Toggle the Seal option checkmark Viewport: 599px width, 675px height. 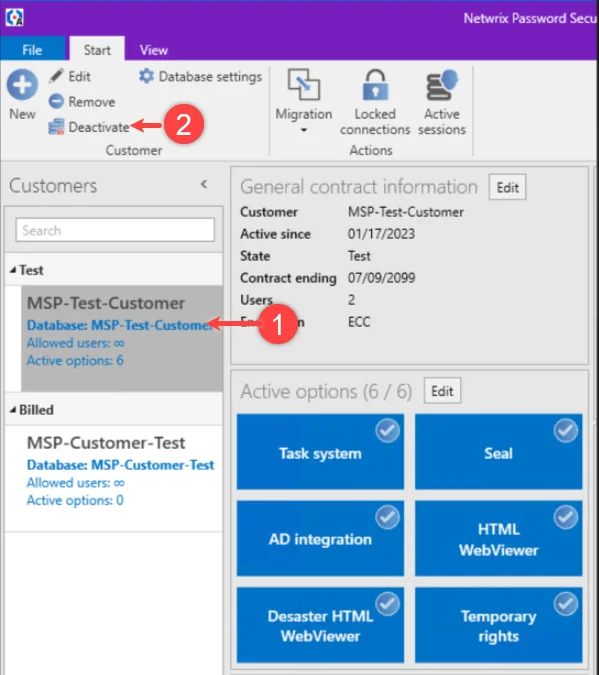point(566,430)
